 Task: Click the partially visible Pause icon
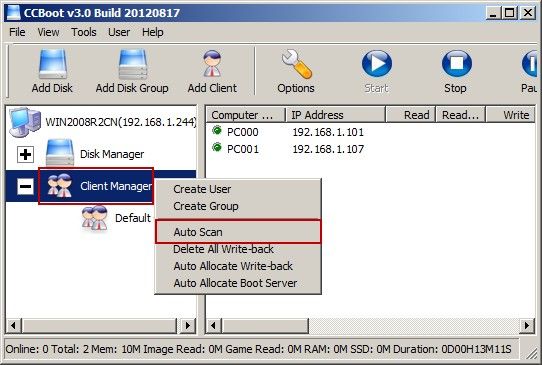[530, 64]
